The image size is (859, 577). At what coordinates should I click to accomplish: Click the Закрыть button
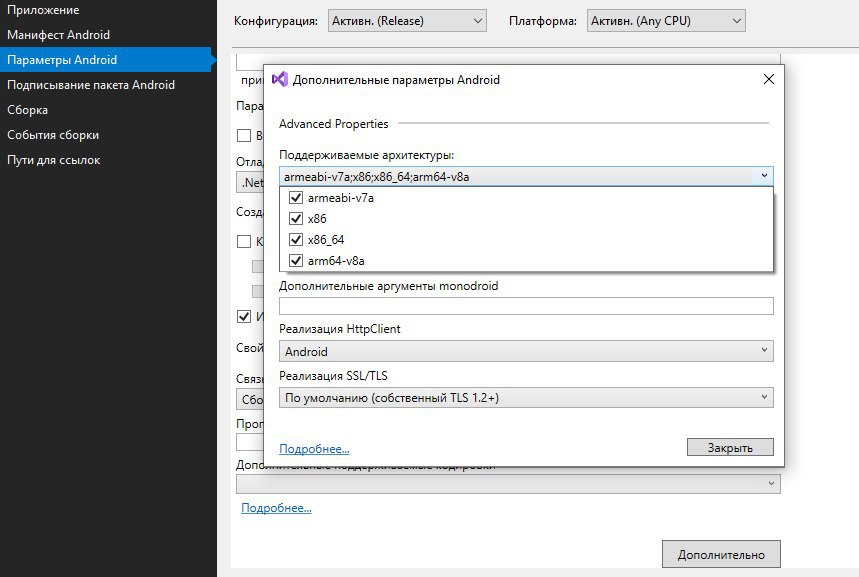730,447
